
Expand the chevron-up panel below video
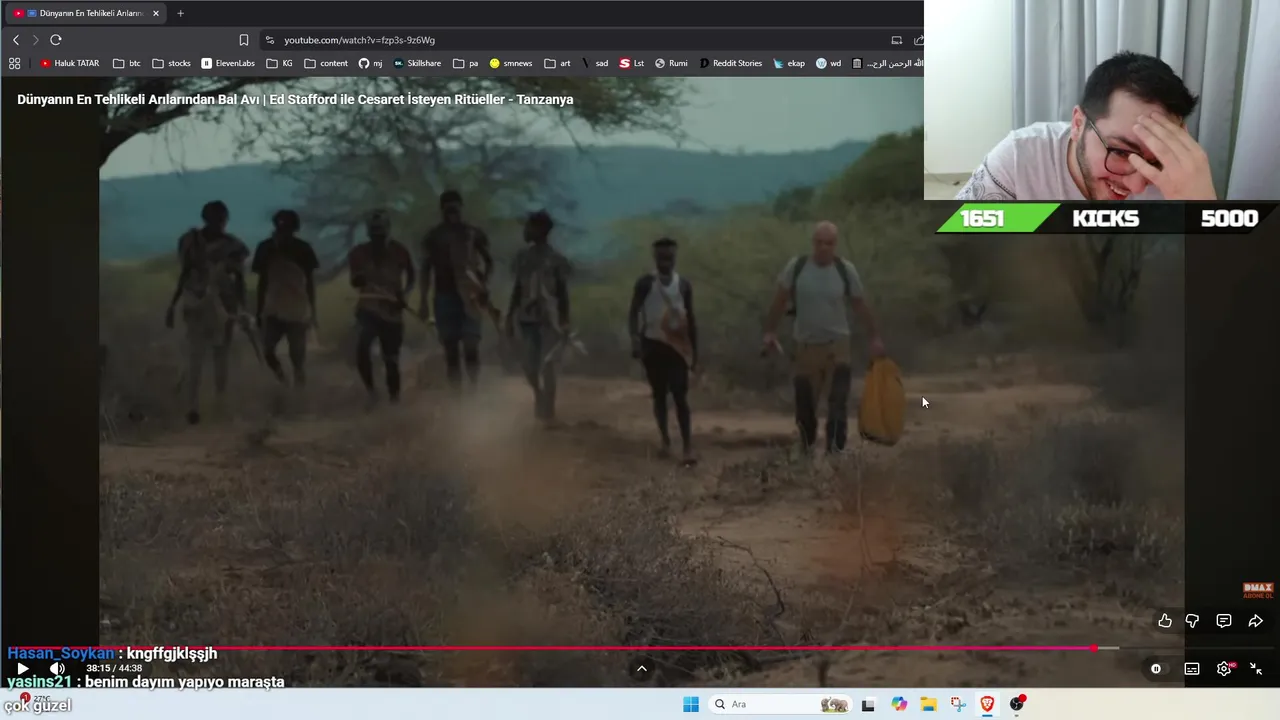[642, 669]
